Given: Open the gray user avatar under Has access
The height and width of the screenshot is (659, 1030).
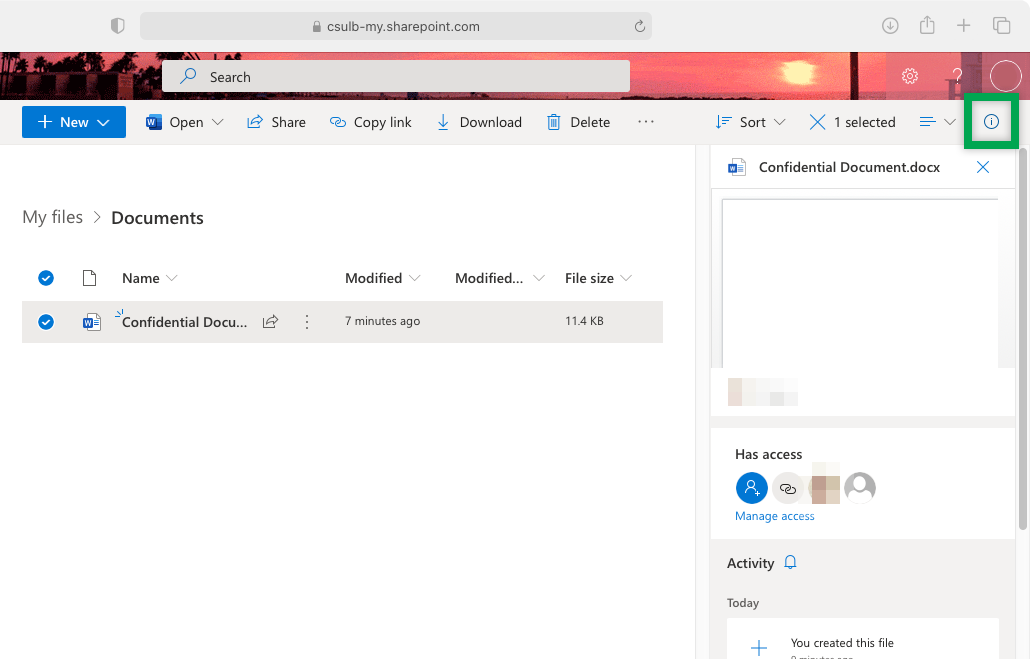Looking at the screenshot, I should pos(860,488).
